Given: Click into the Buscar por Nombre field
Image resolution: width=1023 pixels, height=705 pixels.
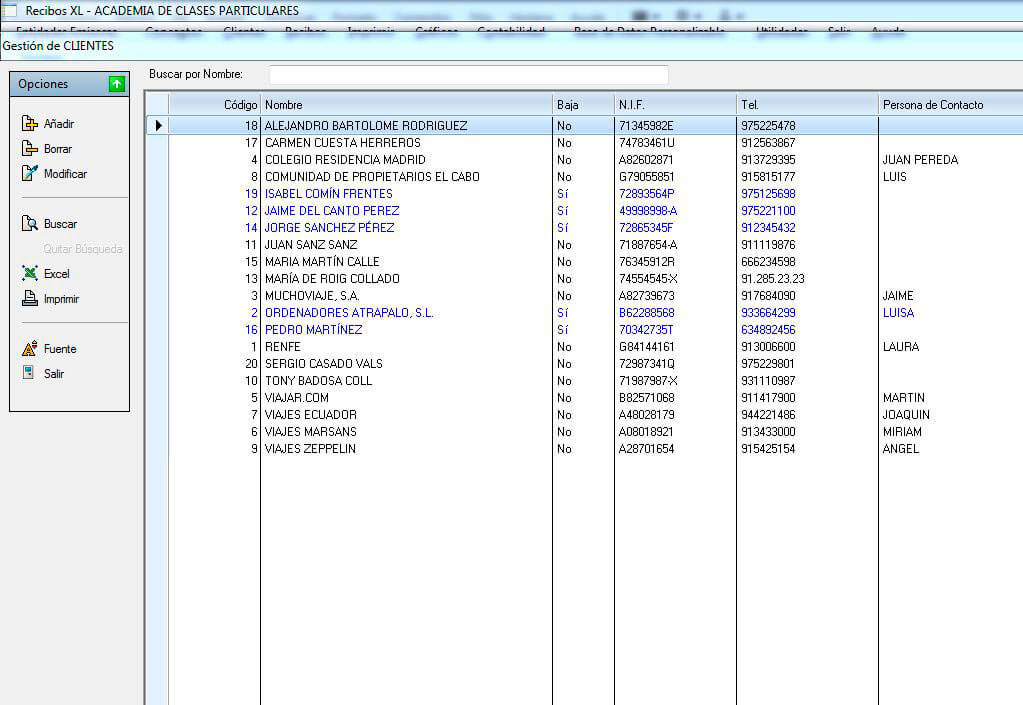Looking at the screenshot, I should [468, 75].
